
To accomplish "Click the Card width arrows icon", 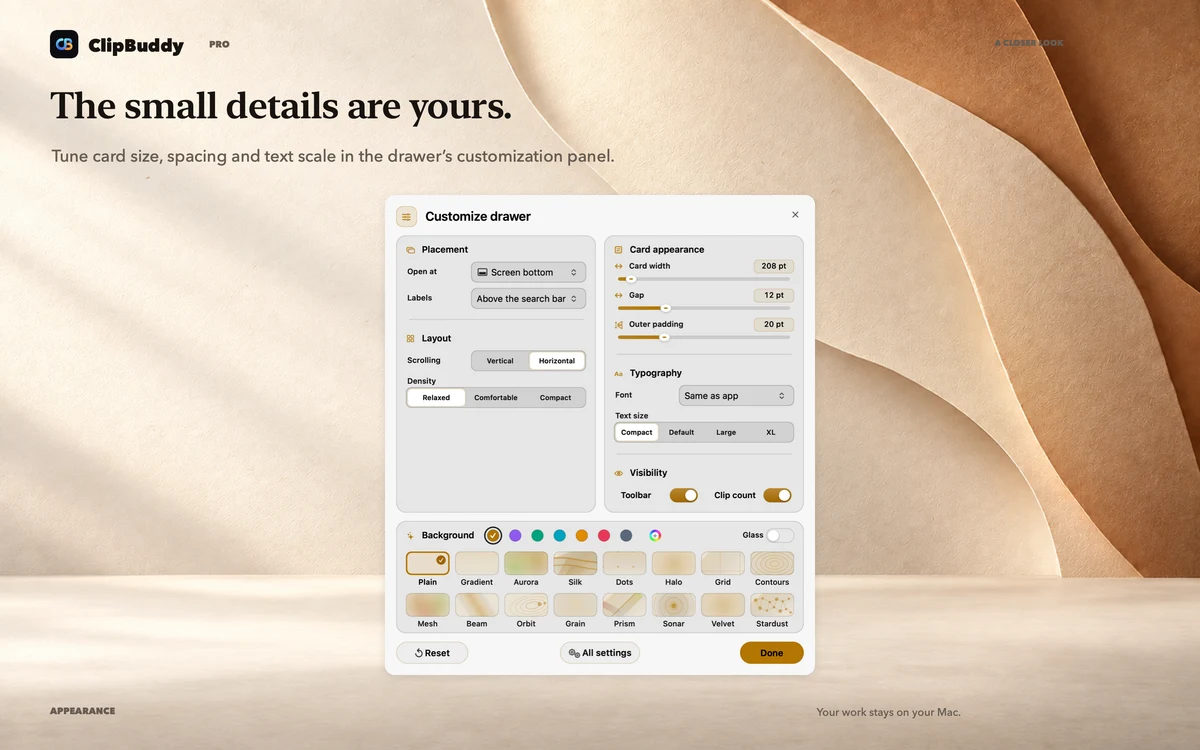I will click(x=619, y=267).
